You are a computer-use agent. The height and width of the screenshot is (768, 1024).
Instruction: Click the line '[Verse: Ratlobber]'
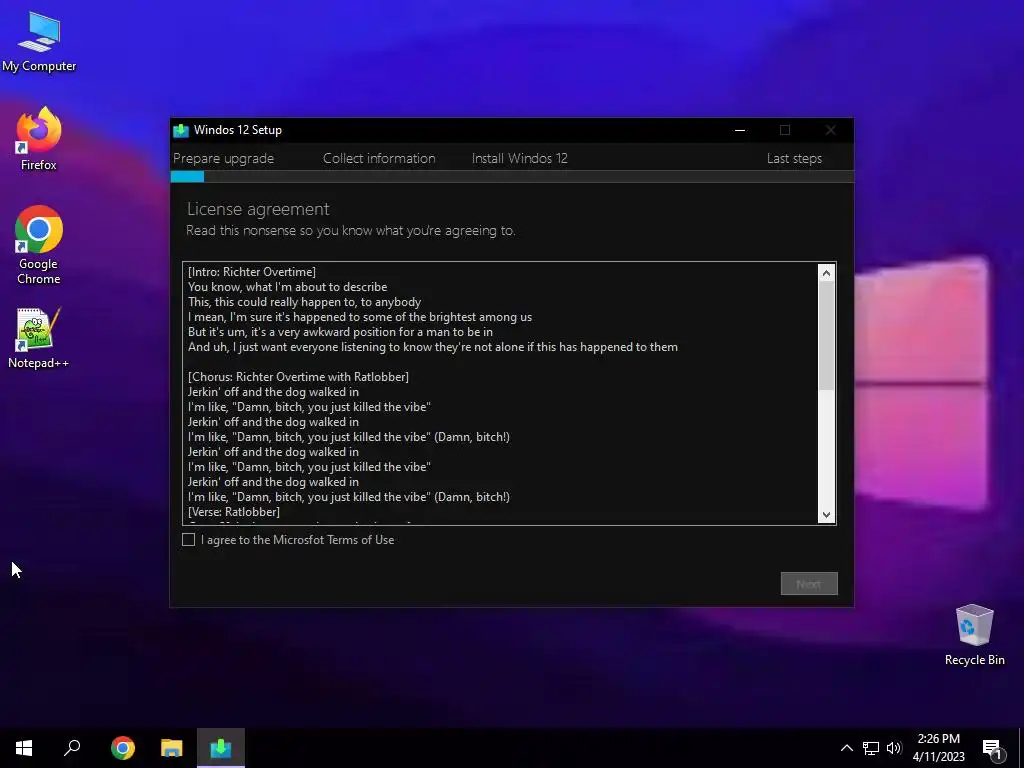234,512
